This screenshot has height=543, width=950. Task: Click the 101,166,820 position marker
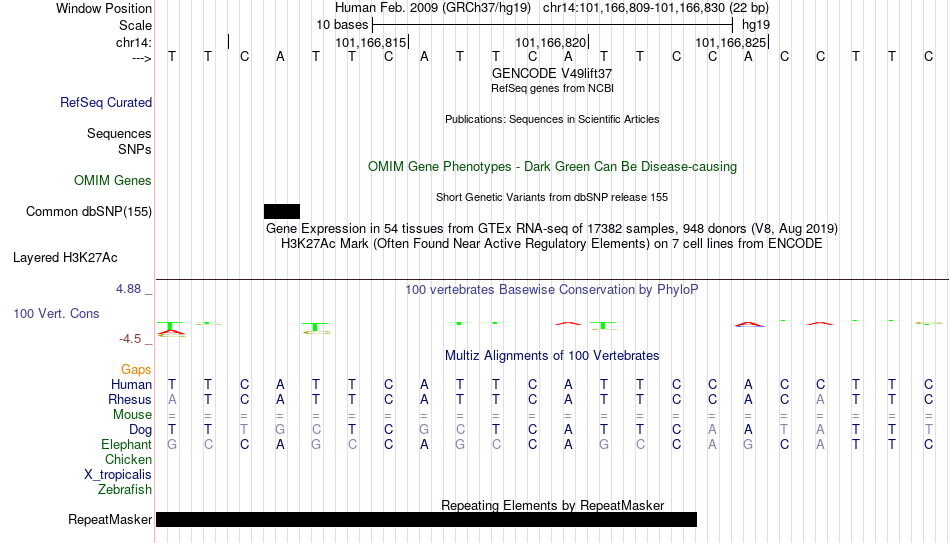click(551, 42)
